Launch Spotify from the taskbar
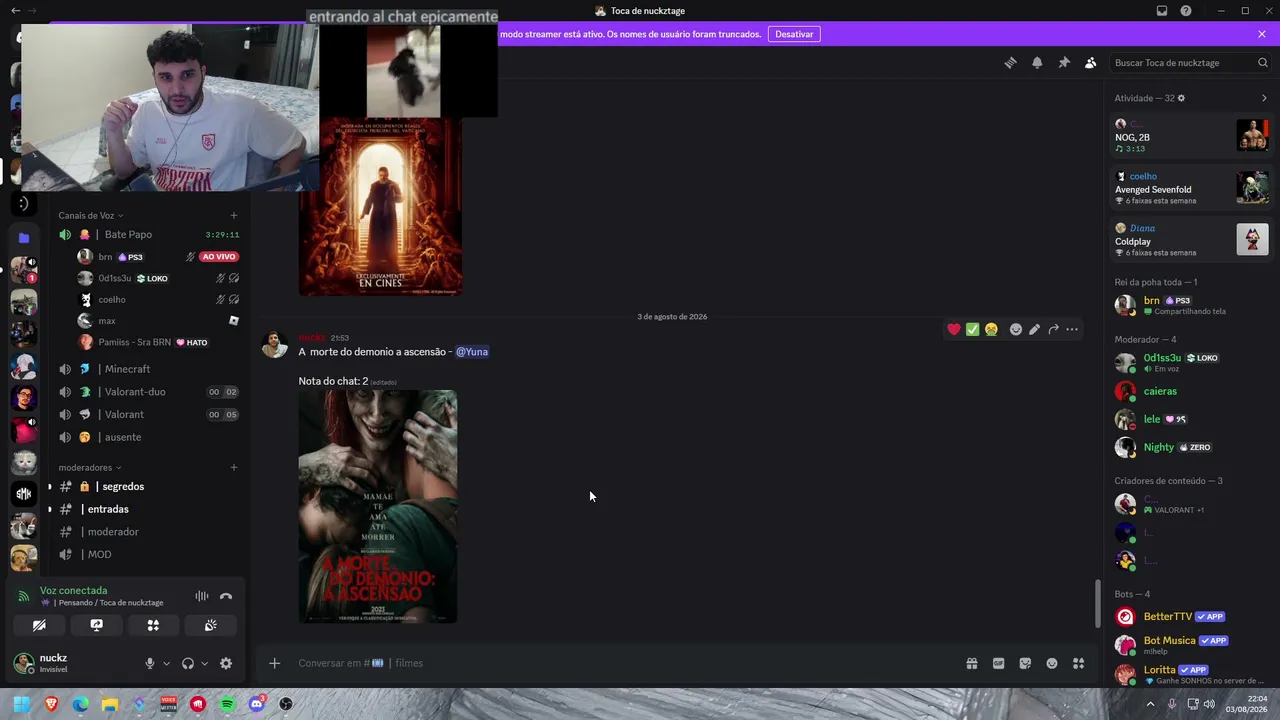The width and height of the screenshot is (1280, 720). [x=227, y=704]
